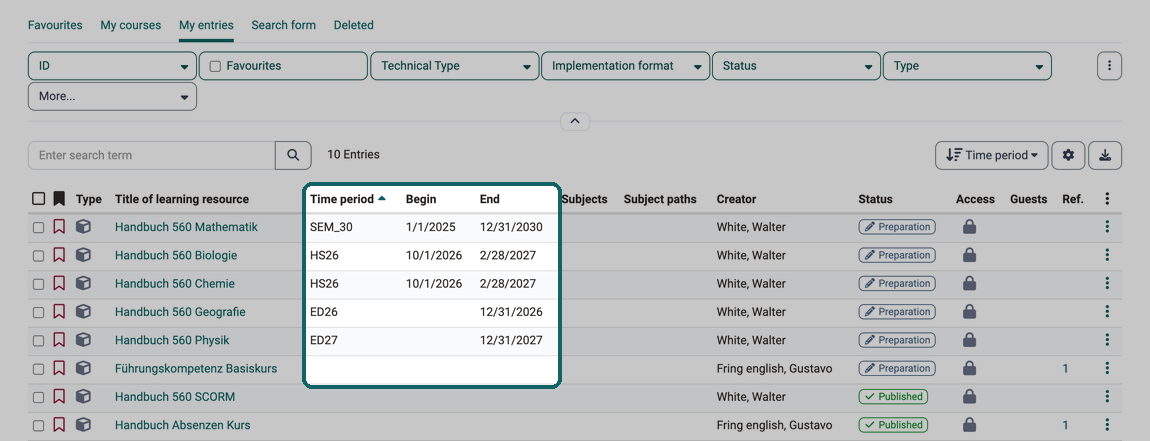
Task: Open the Time period sort dropdown
Action: 992,156
